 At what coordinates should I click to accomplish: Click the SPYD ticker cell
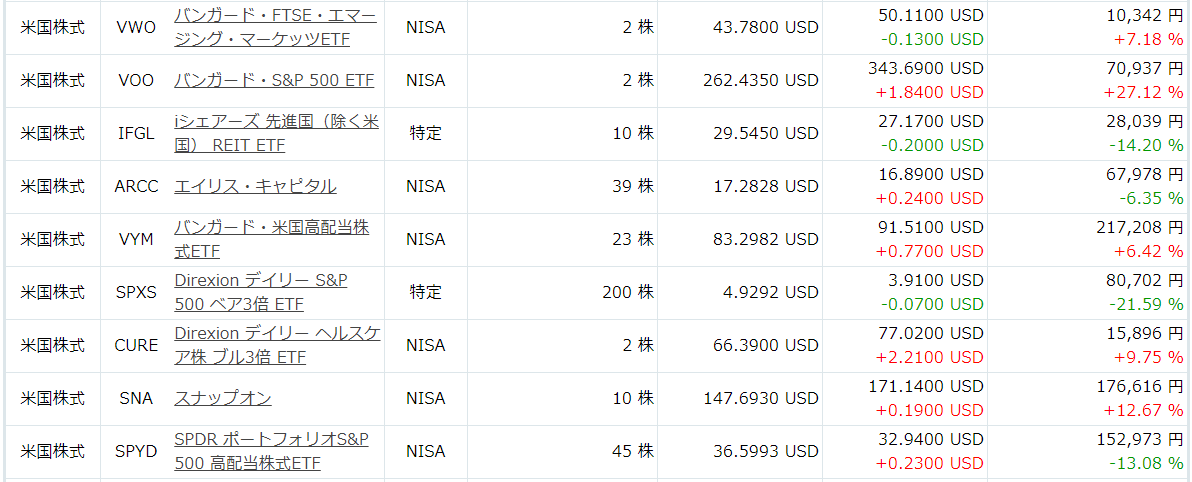137,452
